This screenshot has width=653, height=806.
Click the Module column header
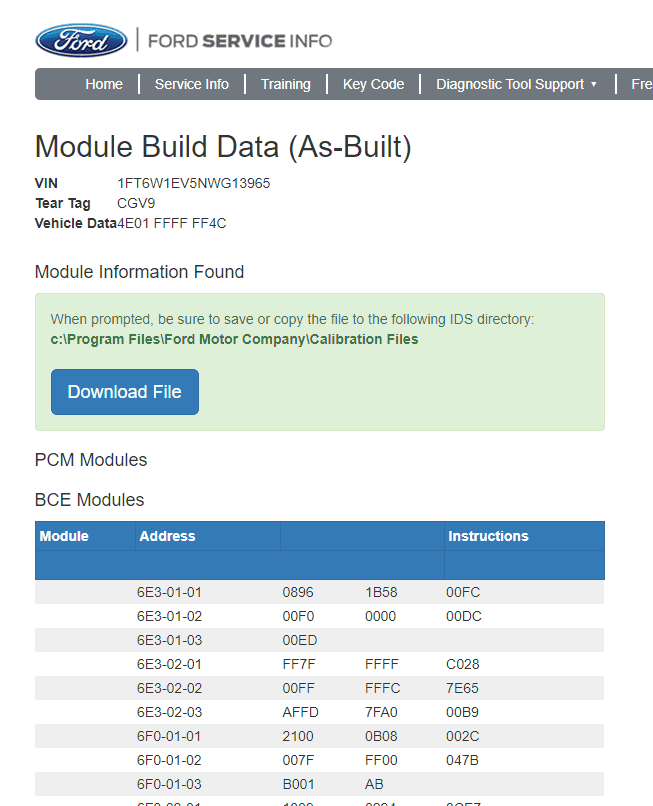point(64,536)
